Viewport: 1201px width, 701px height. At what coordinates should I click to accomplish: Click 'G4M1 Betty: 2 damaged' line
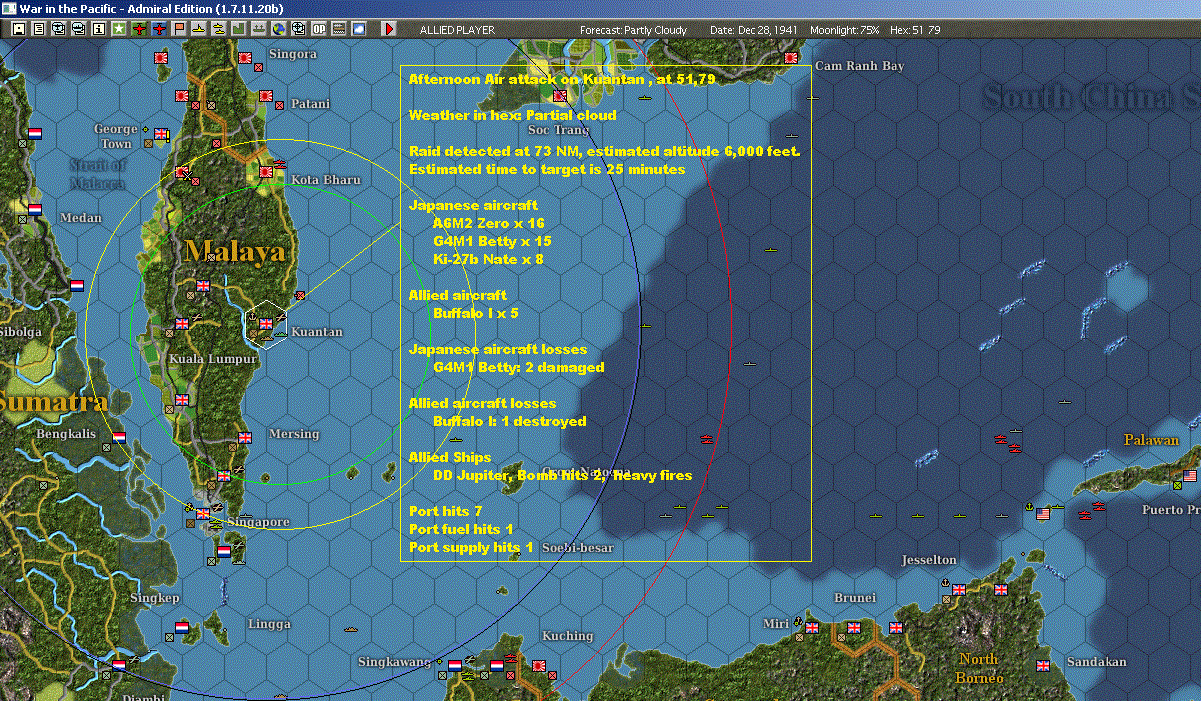pos(519,367)
